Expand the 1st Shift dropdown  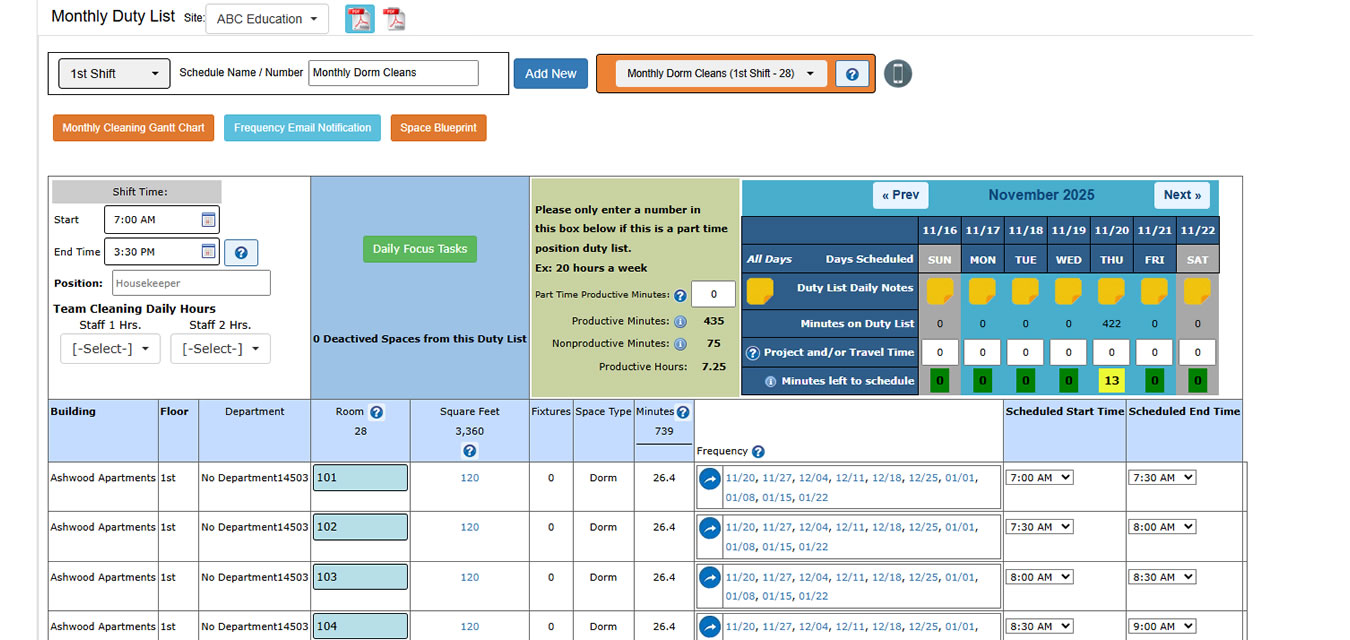114,74
